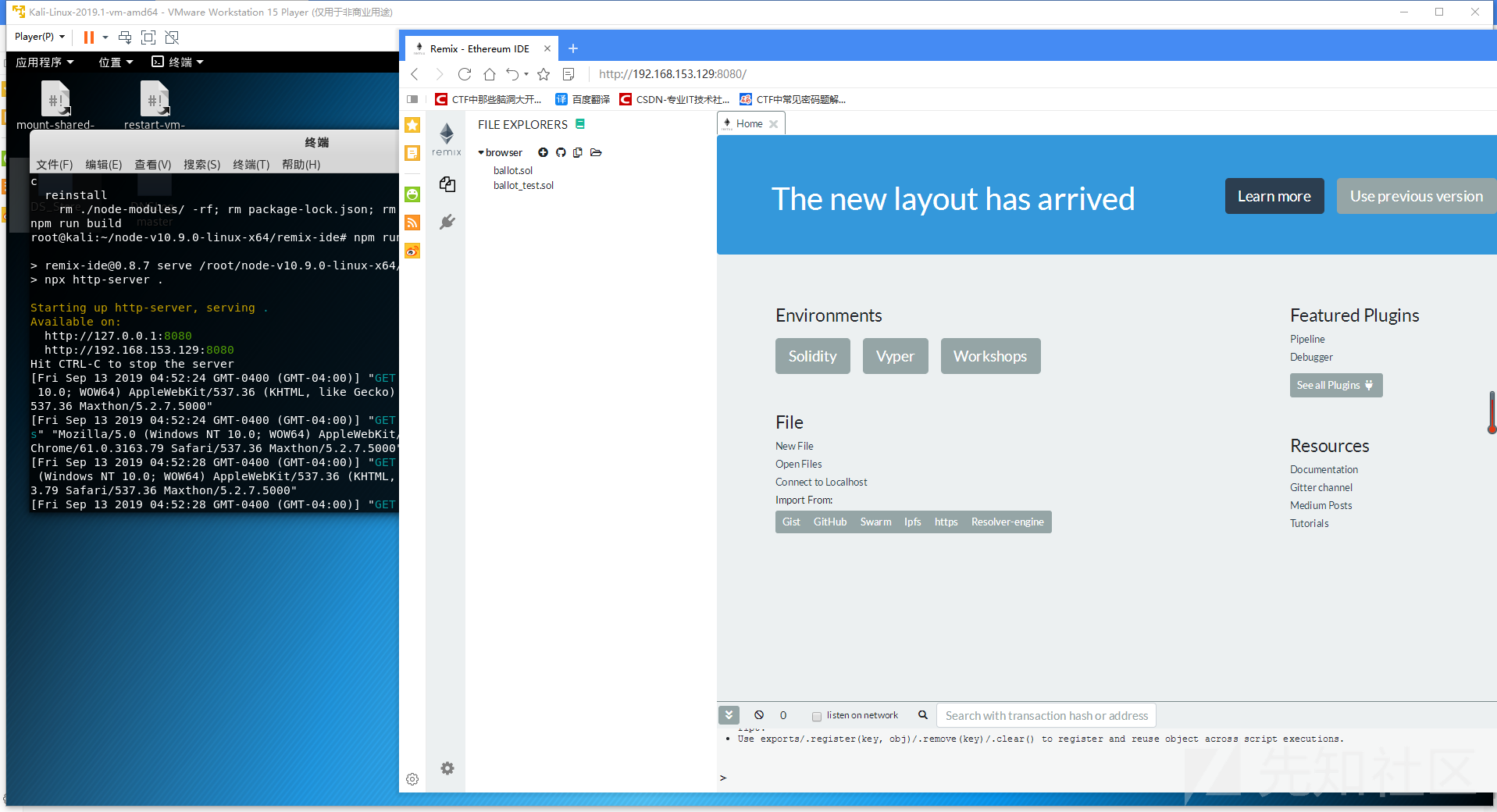Collapse the browser folder tree
This screenshot has width=1497, height=812.
coord(481,152)
